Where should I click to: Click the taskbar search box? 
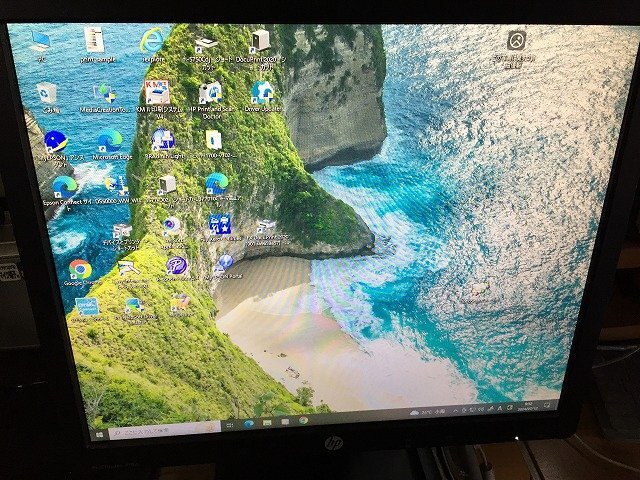click(165, 430)
